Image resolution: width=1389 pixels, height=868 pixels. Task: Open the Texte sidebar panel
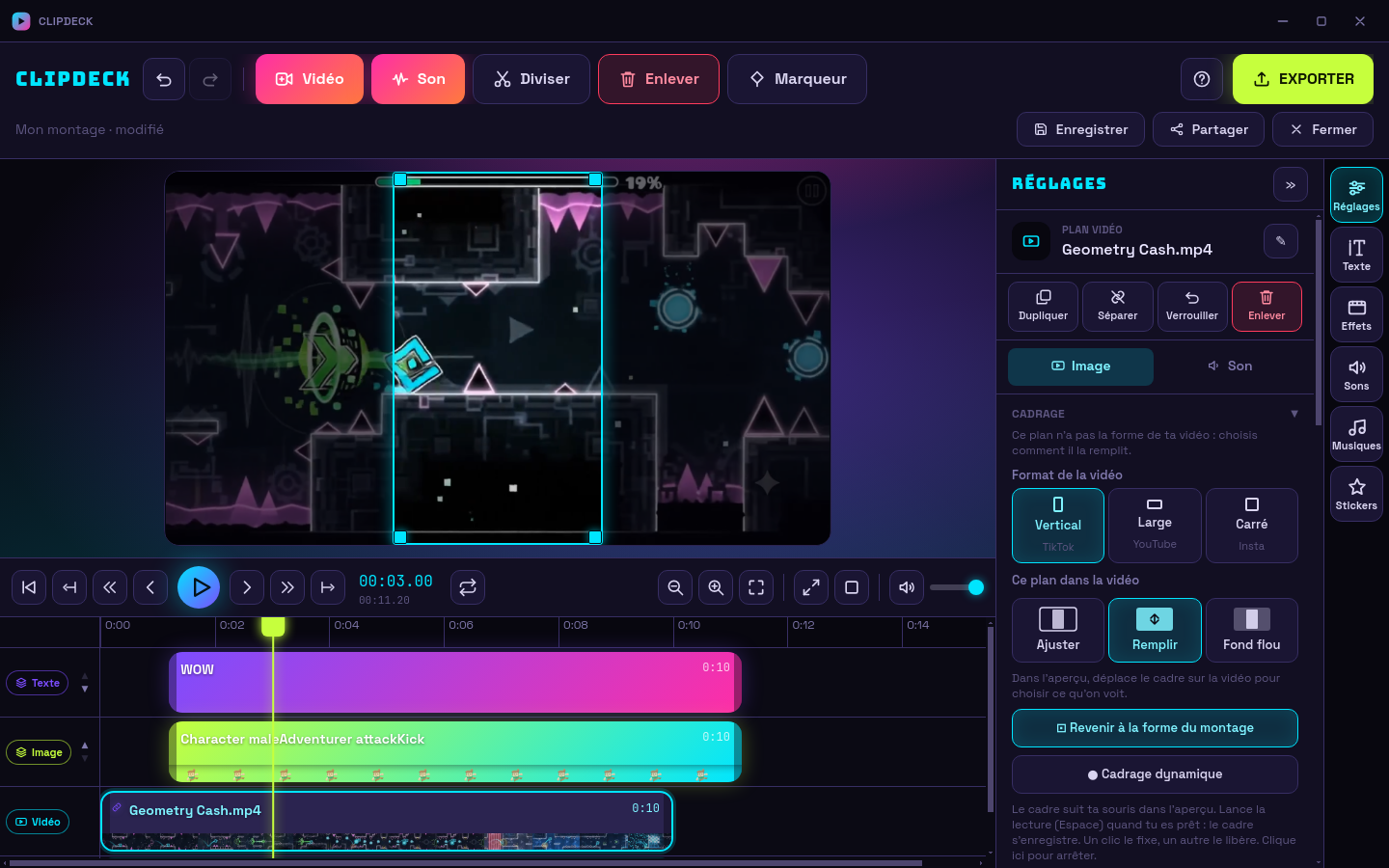pos(1356,255)
